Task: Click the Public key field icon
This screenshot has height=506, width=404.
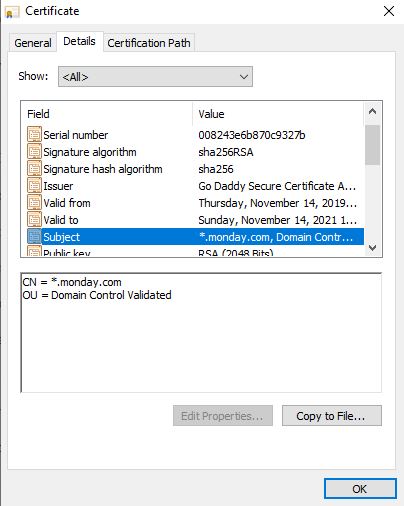Action: pos(34,251)
